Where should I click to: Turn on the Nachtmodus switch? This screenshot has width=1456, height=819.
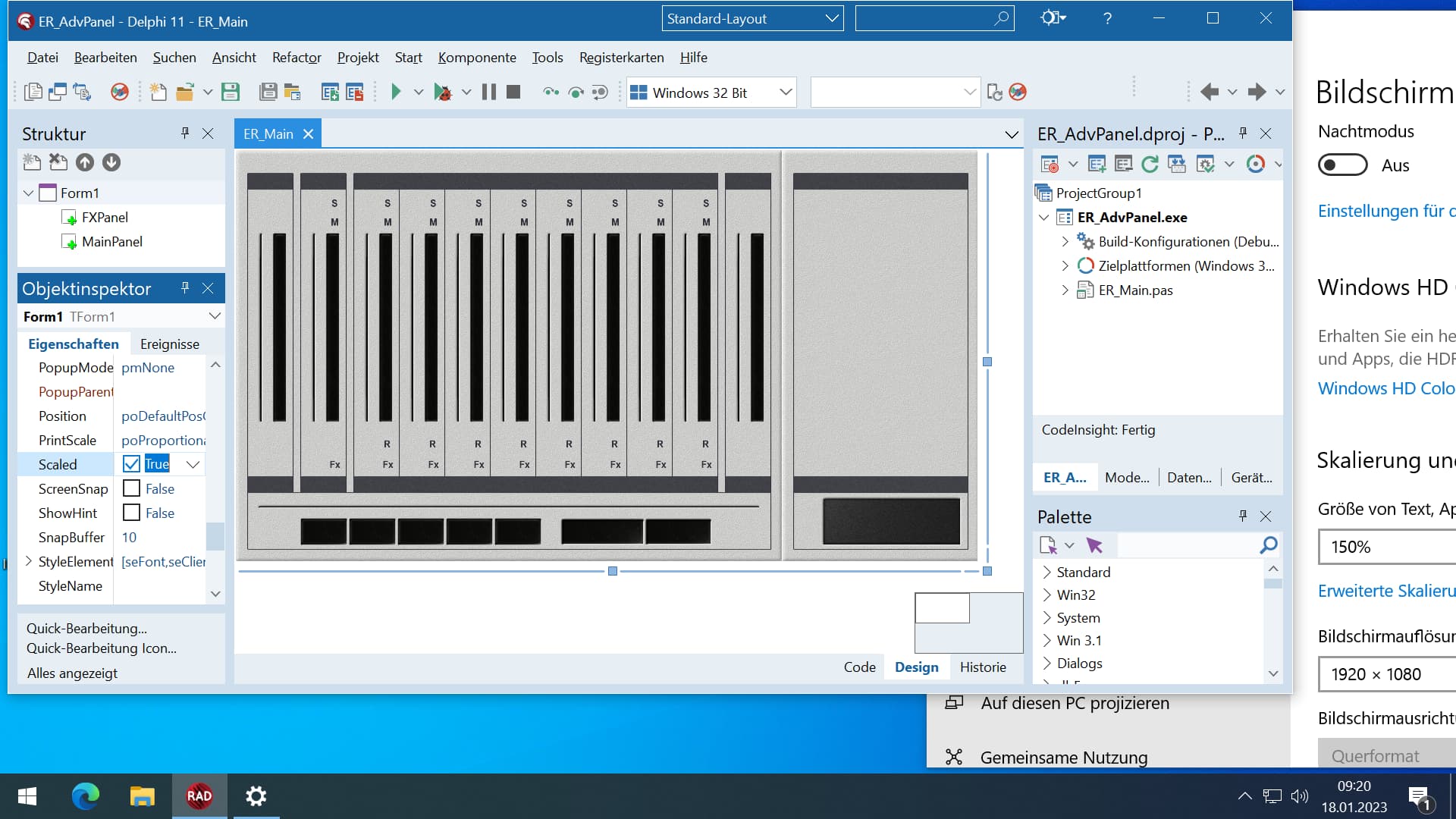[x=1342, y=165]
